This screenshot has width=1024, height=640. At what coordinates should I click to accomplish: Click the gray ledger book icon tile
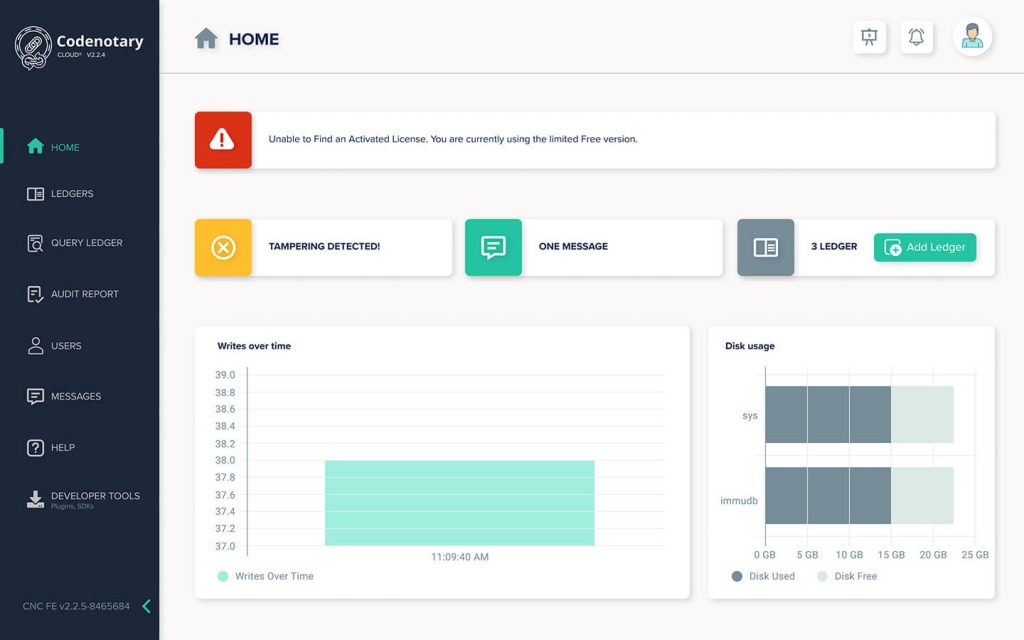click(x=765, y=248)
